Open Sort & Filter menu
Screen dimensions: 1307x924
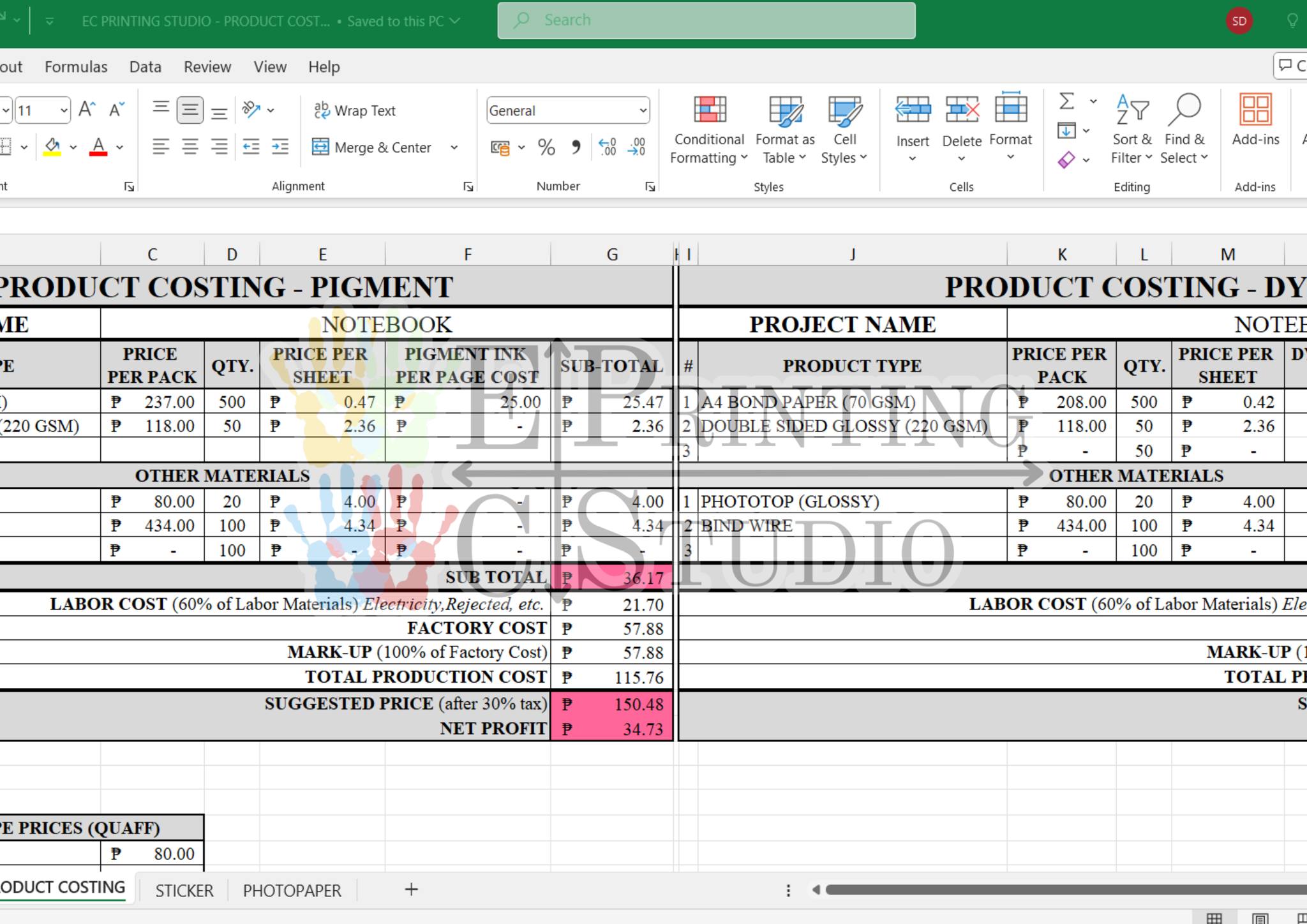point(1132,130)
